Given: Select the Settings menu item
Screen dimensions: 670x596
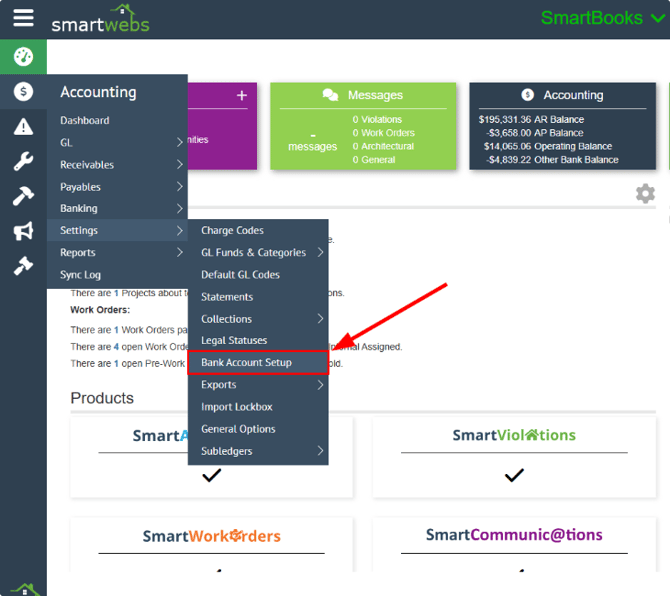Looking at the screenshot, I should tap(118, 230).
